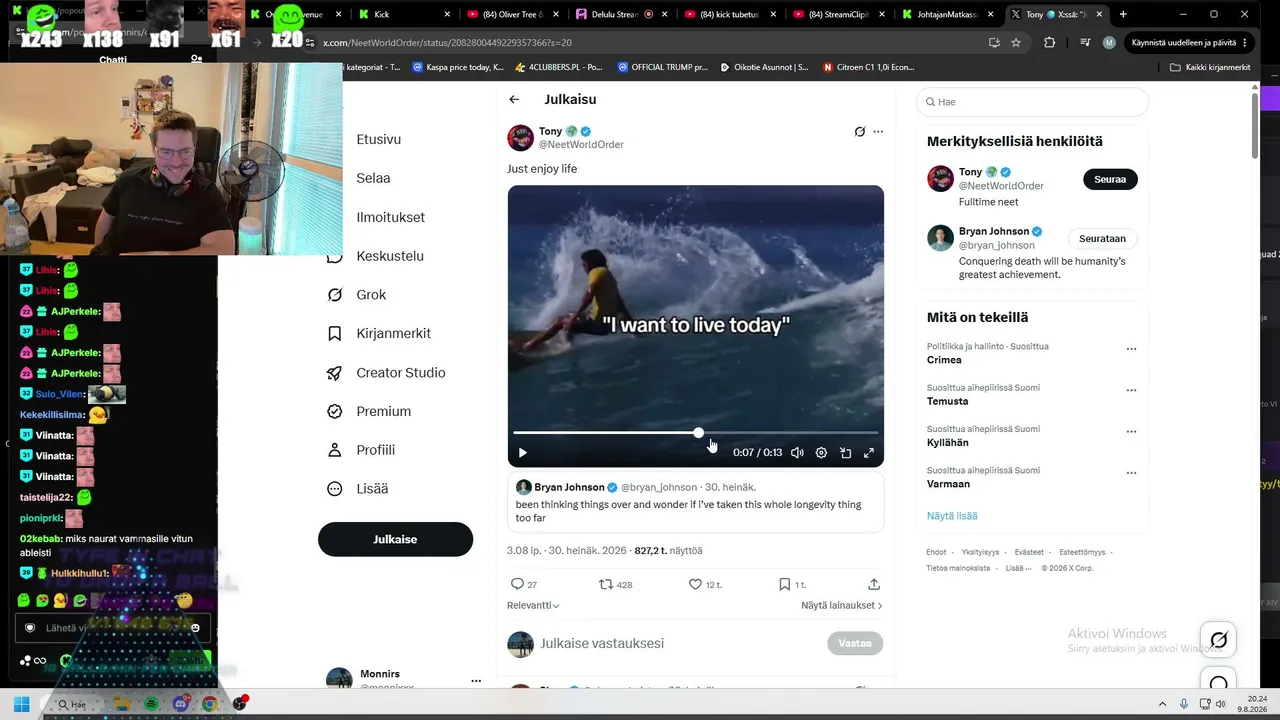This screenshot has width=1280, height=720.
Task: Click the Premium verified badge icon
Action: coord(335,411)
